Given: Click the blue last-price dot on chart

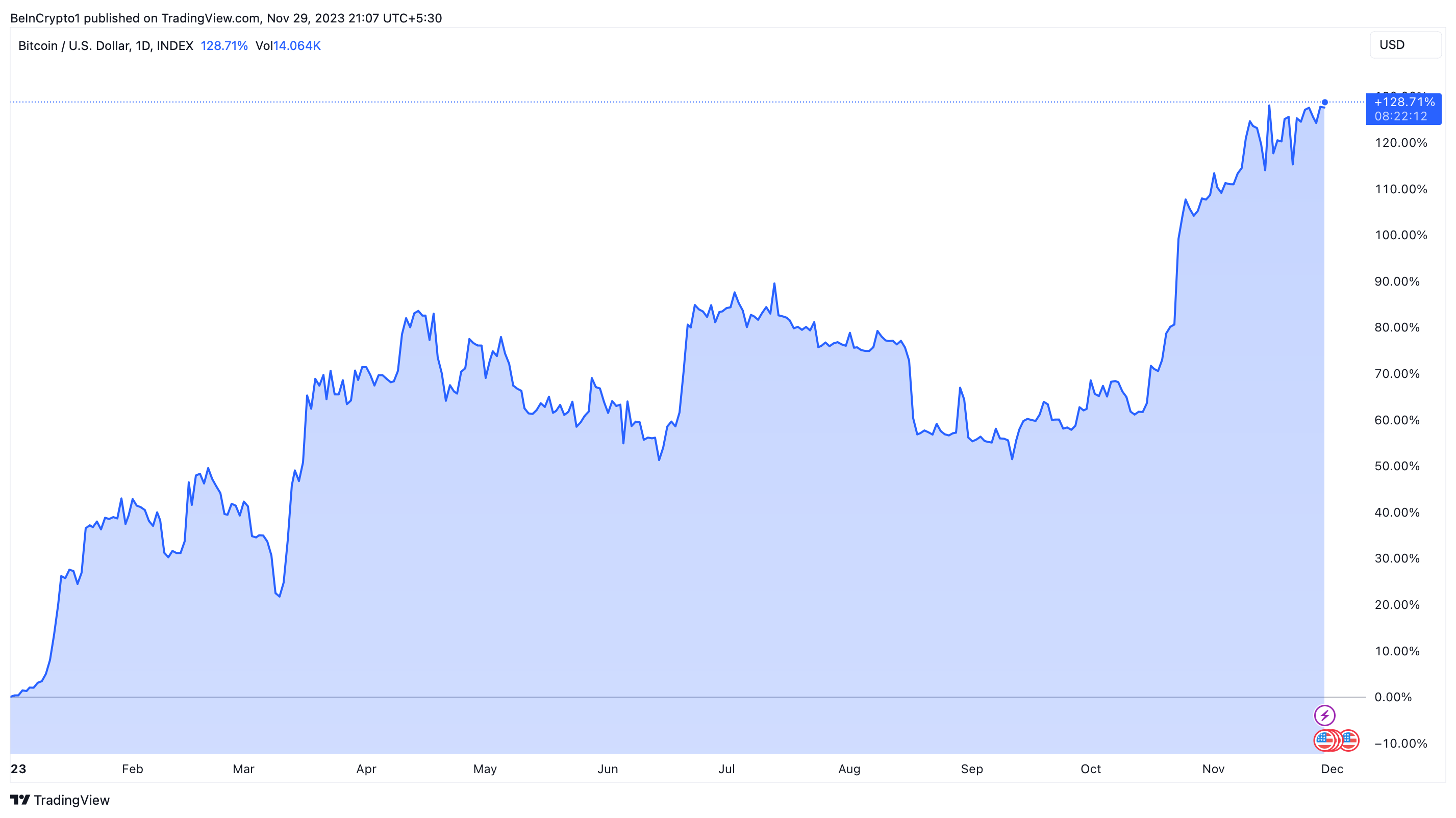Looking at the screenshot, I should [1325, 102].
